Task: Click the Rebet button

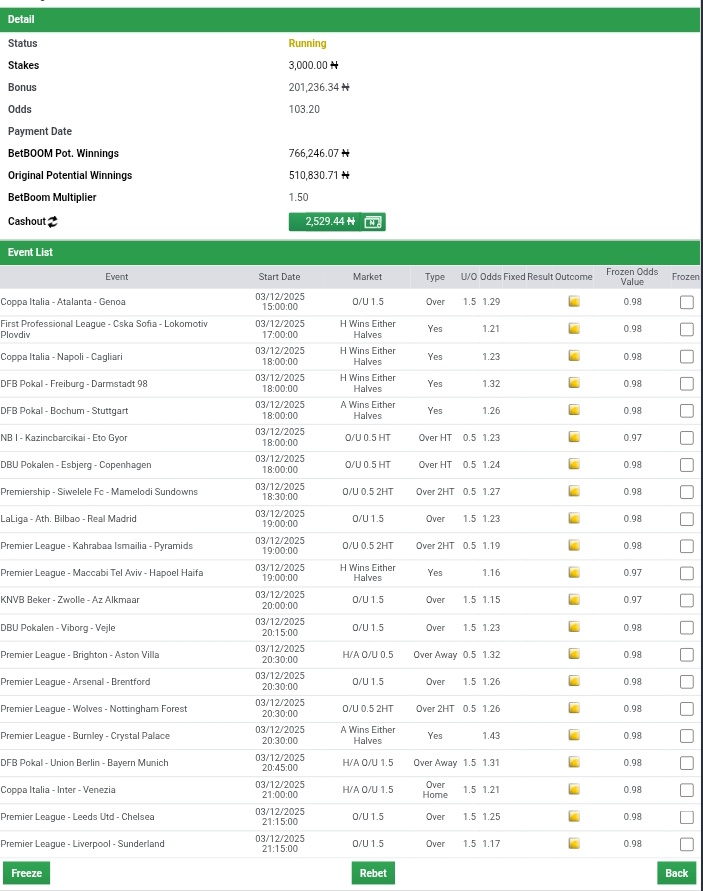Action: click(373, 873)
